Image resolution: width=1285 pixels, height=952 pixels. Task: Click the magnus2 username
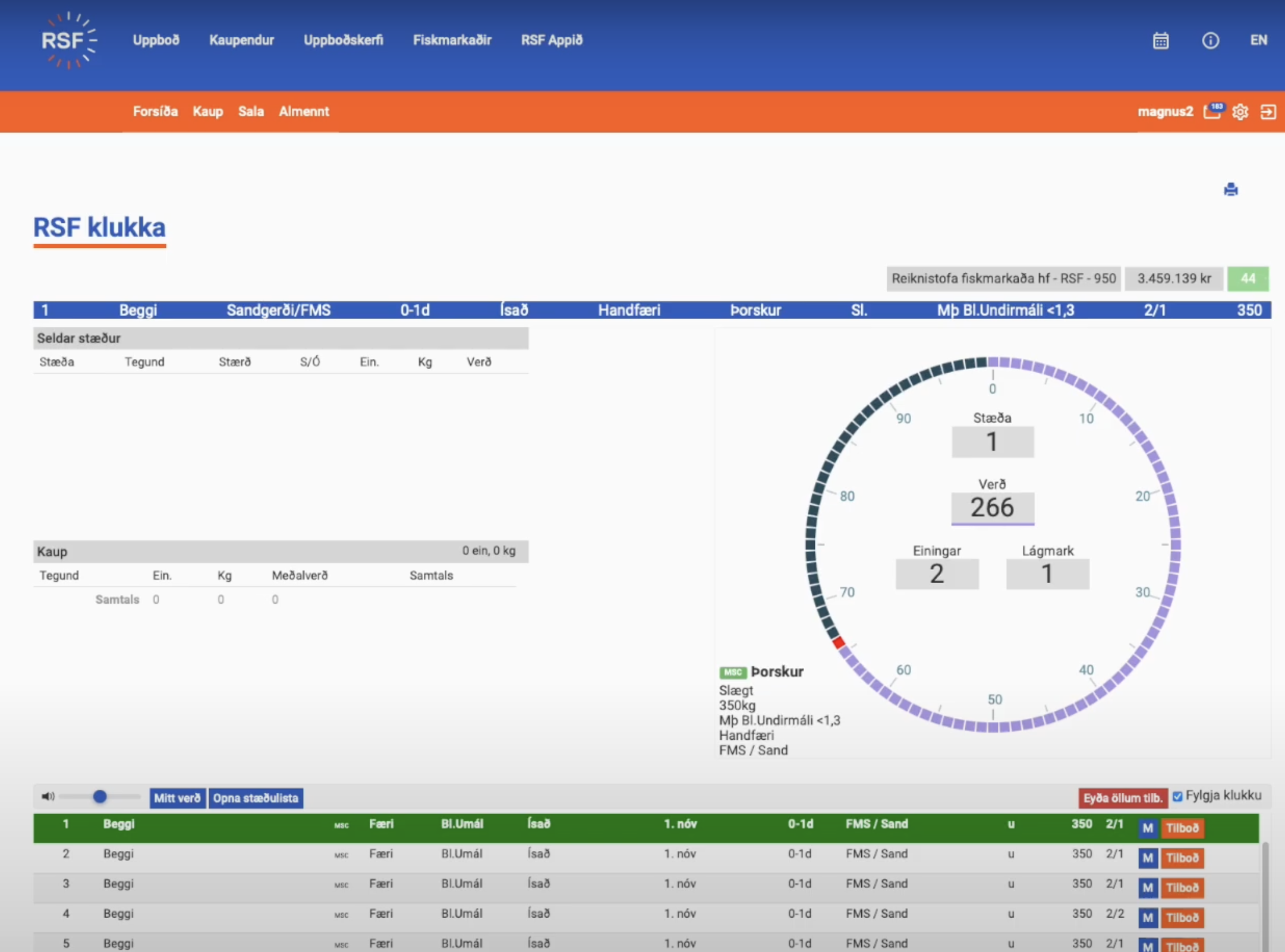click(x=1165, y=112)
